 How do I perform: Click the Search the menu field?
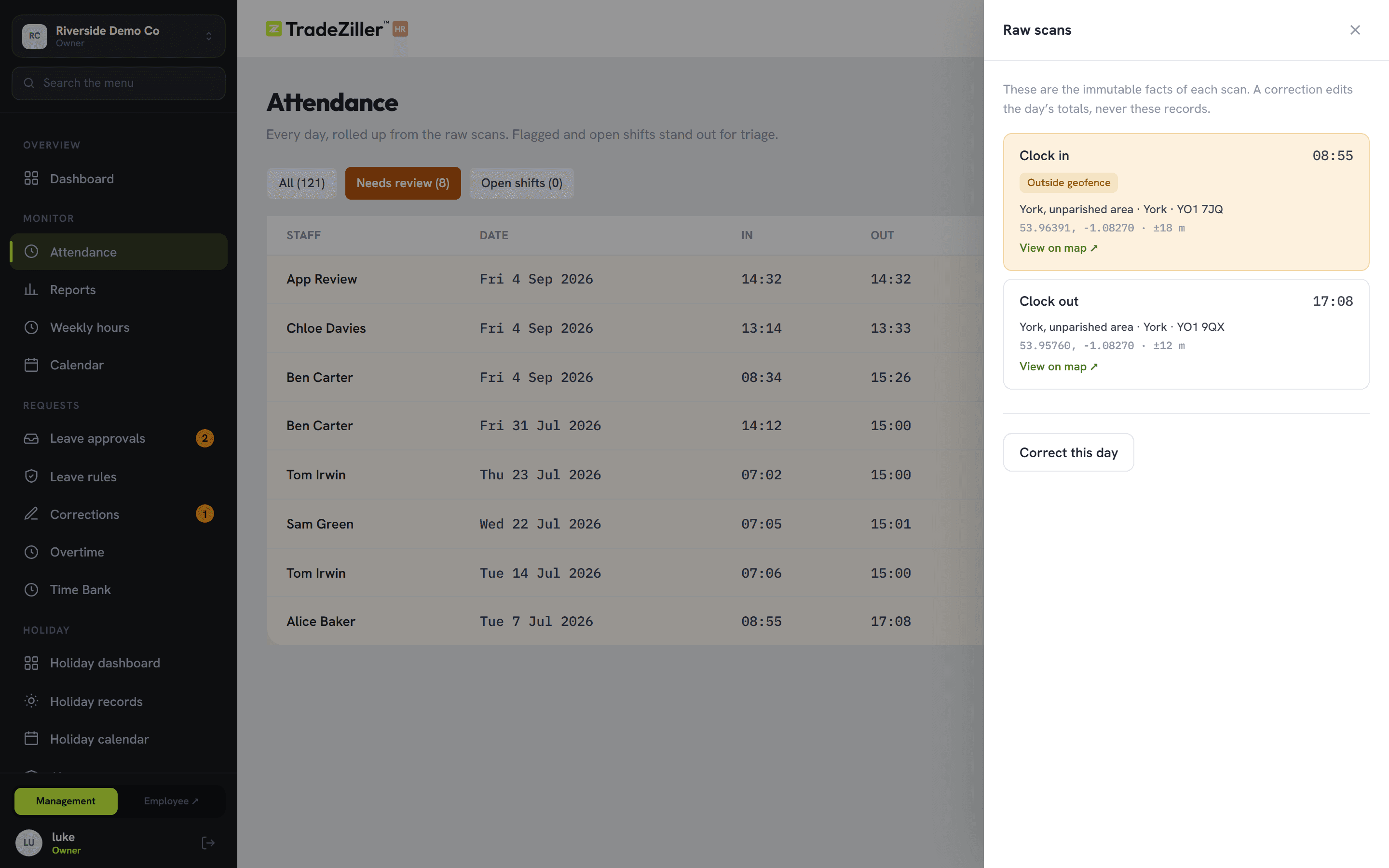(x=118, y=83)
